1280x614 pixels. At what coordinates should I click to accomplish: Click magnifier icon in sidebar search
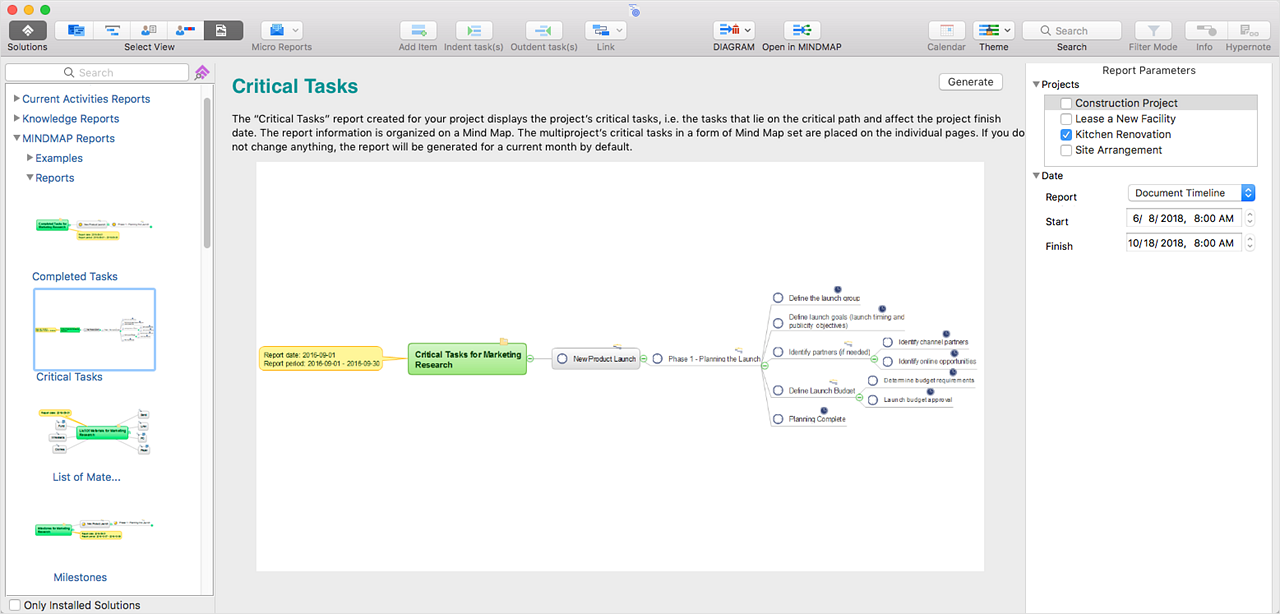[70, 73]
